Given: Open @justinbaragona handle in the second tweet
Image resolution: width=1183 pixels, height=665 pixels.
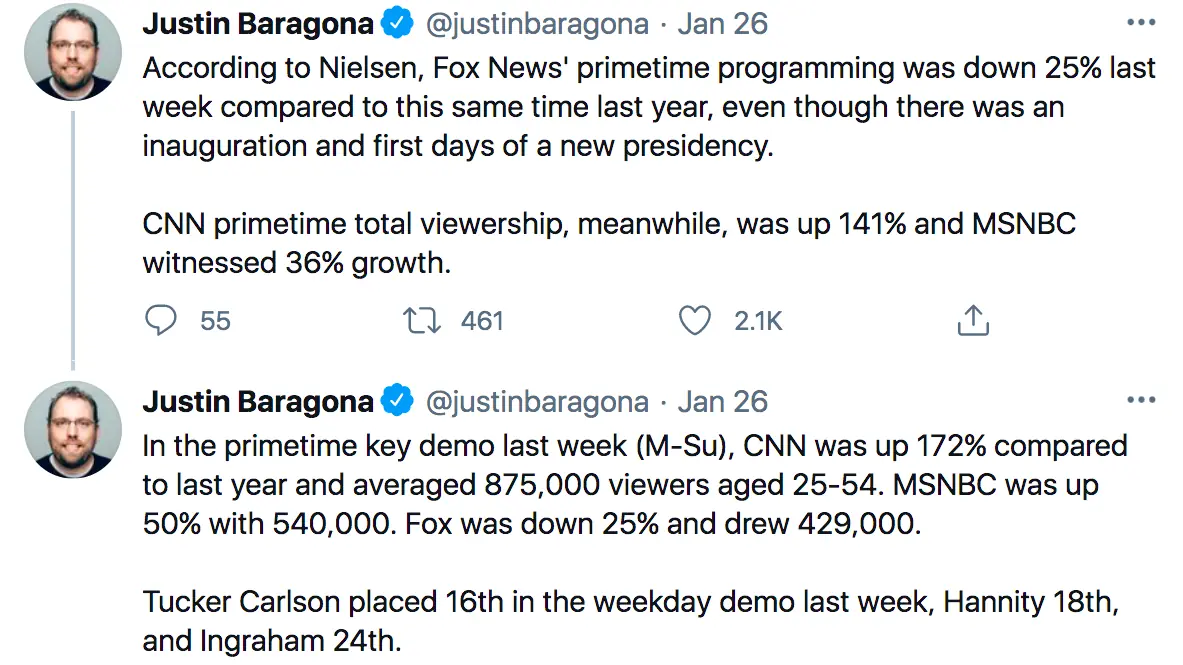Looking at the screenshot, I should point(537,402).
